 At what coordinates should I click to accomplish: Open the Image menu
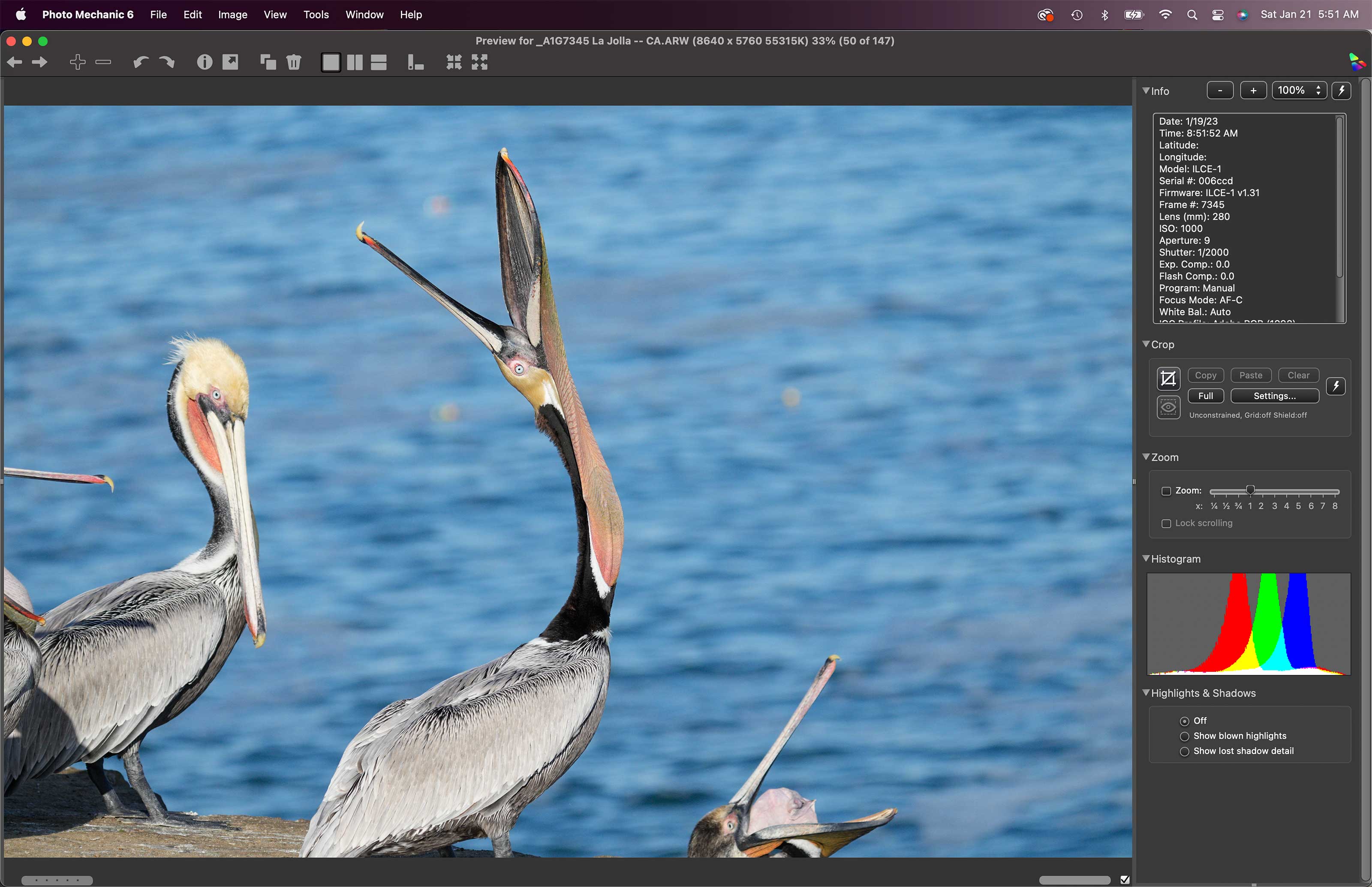(233, 15)
